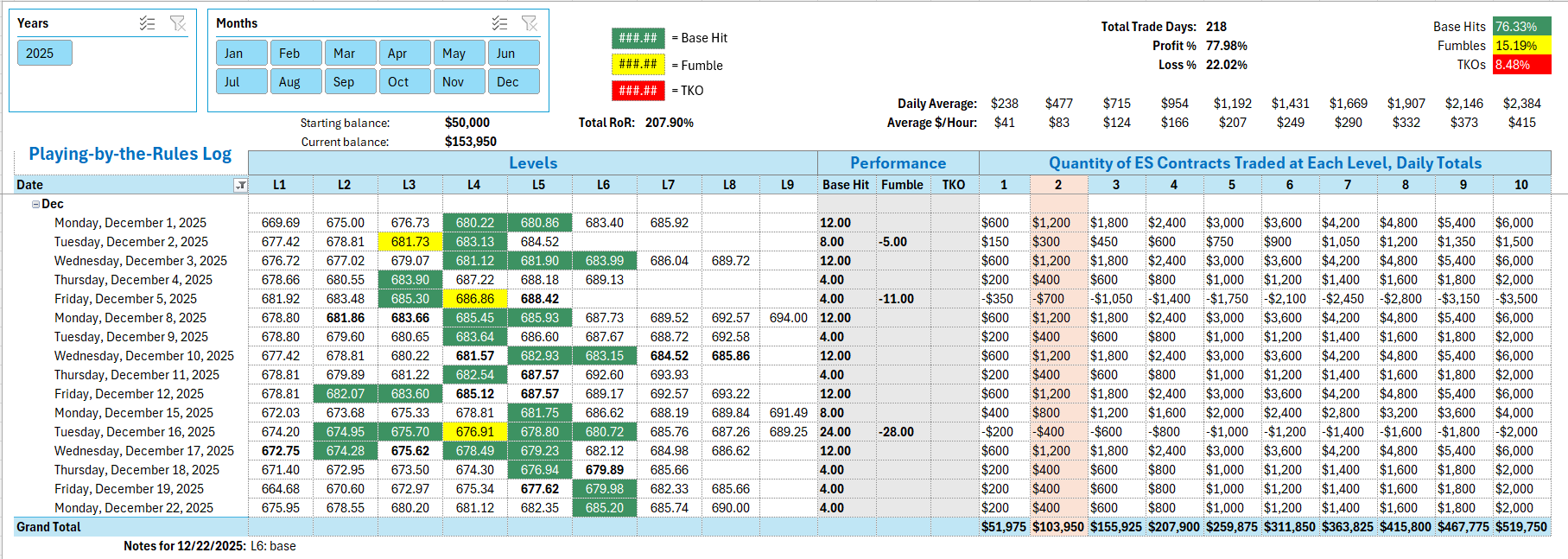Toggle multi-select in Years slicer
The width and height of the screenshot is (1568, 559).
click(147, 23)
